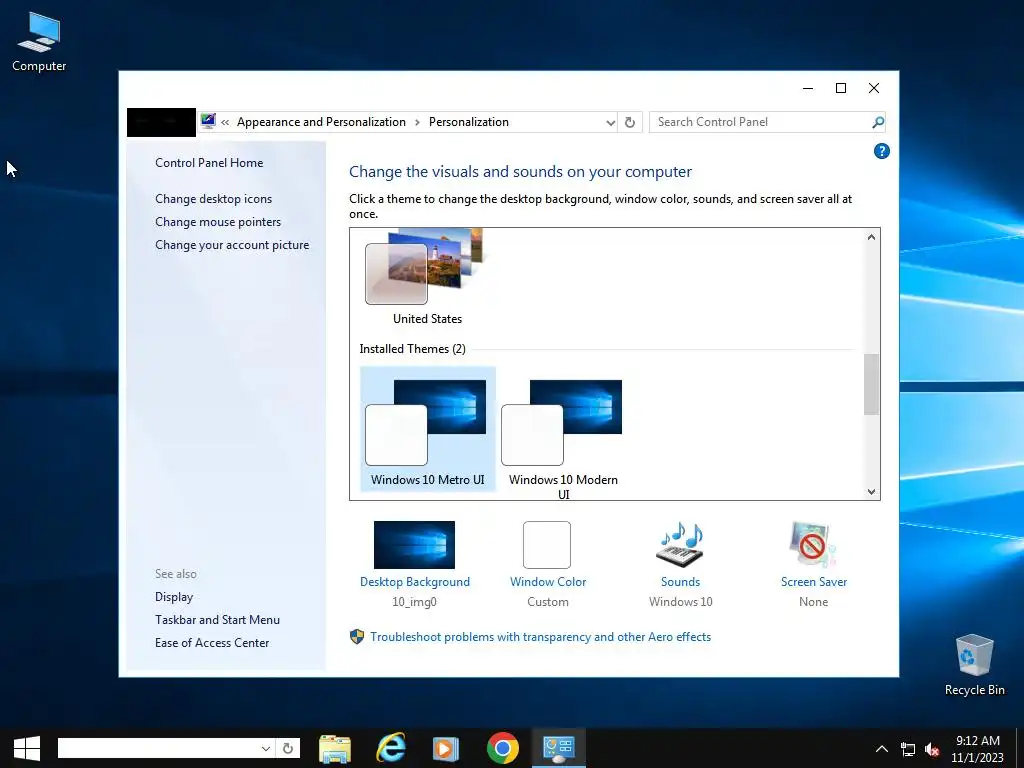Screen dimensions: 1024x768
Task: Open Control Panel Home
Action: tap(209, 163)
